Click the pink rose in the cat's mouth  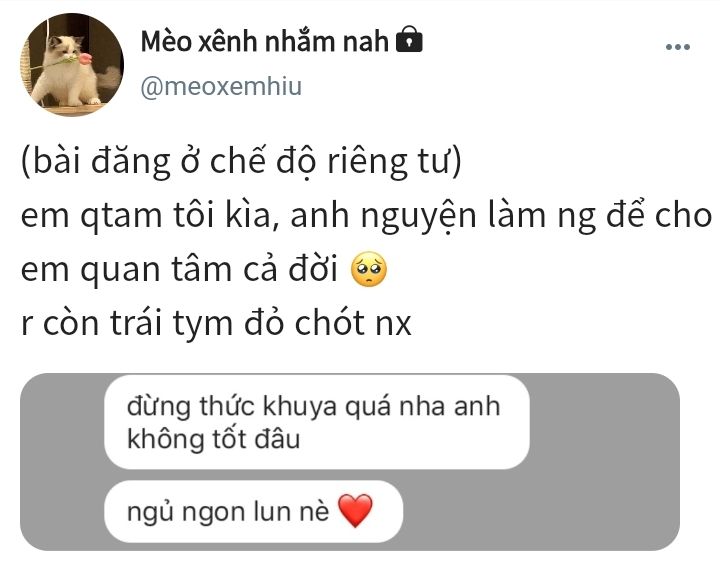click(x=85, y=58)
